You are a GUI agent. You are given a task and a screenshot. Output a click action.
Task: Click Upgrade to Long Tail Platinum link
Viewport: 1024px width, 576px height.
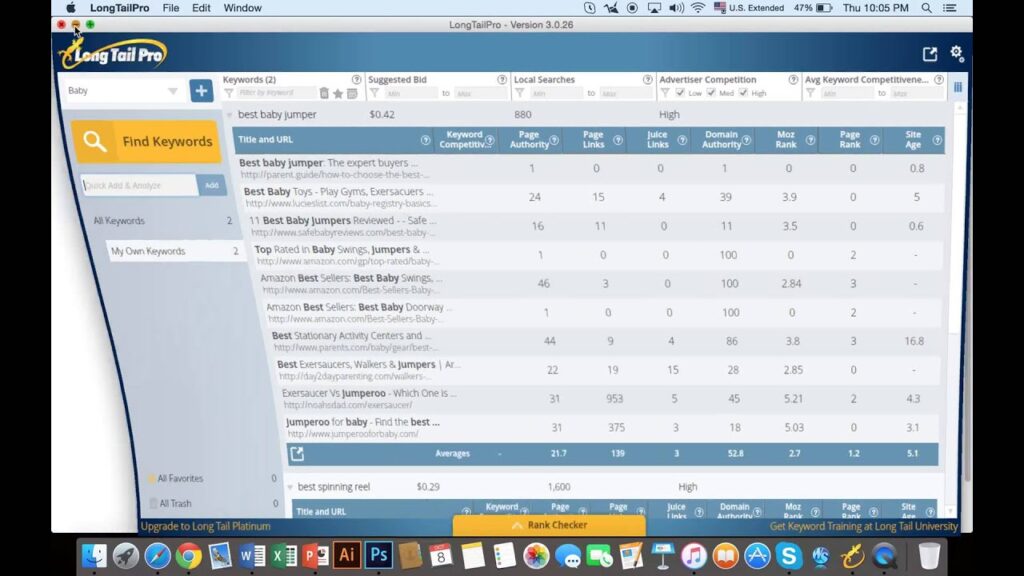tap(206, 526)
